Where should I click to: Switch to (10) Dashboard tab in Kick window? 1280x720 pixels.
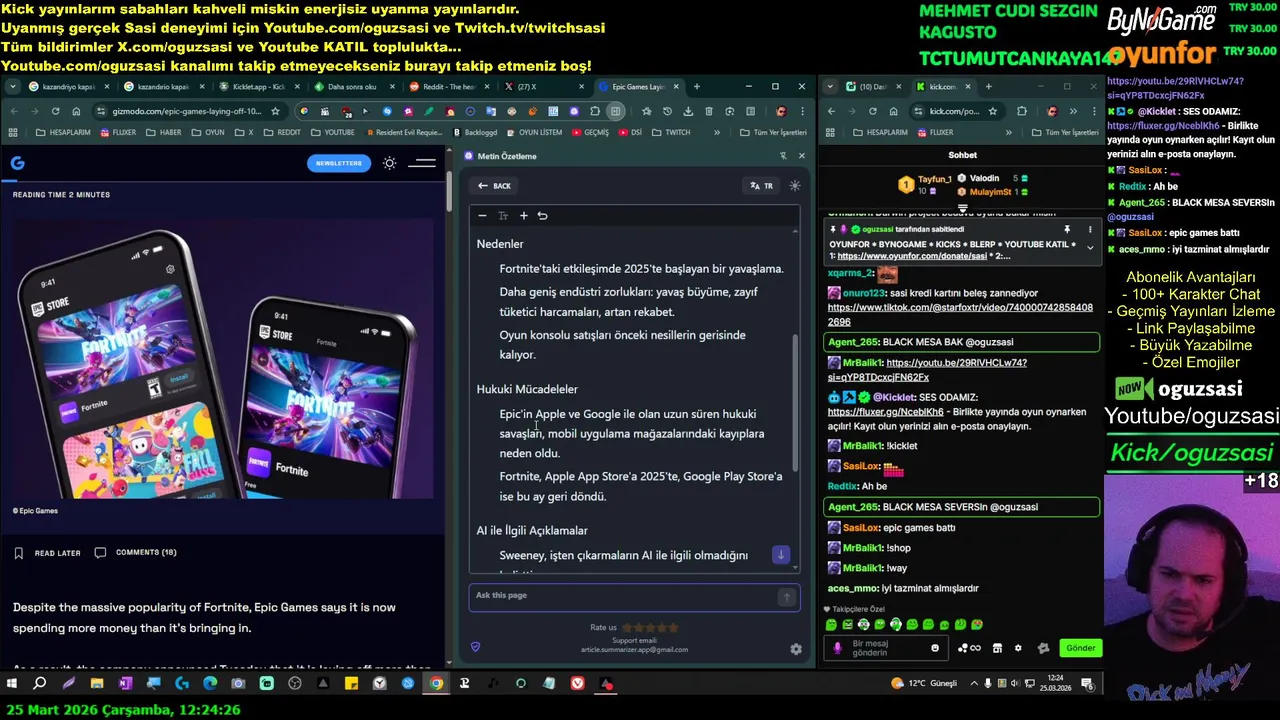click(x=872, y=87)
